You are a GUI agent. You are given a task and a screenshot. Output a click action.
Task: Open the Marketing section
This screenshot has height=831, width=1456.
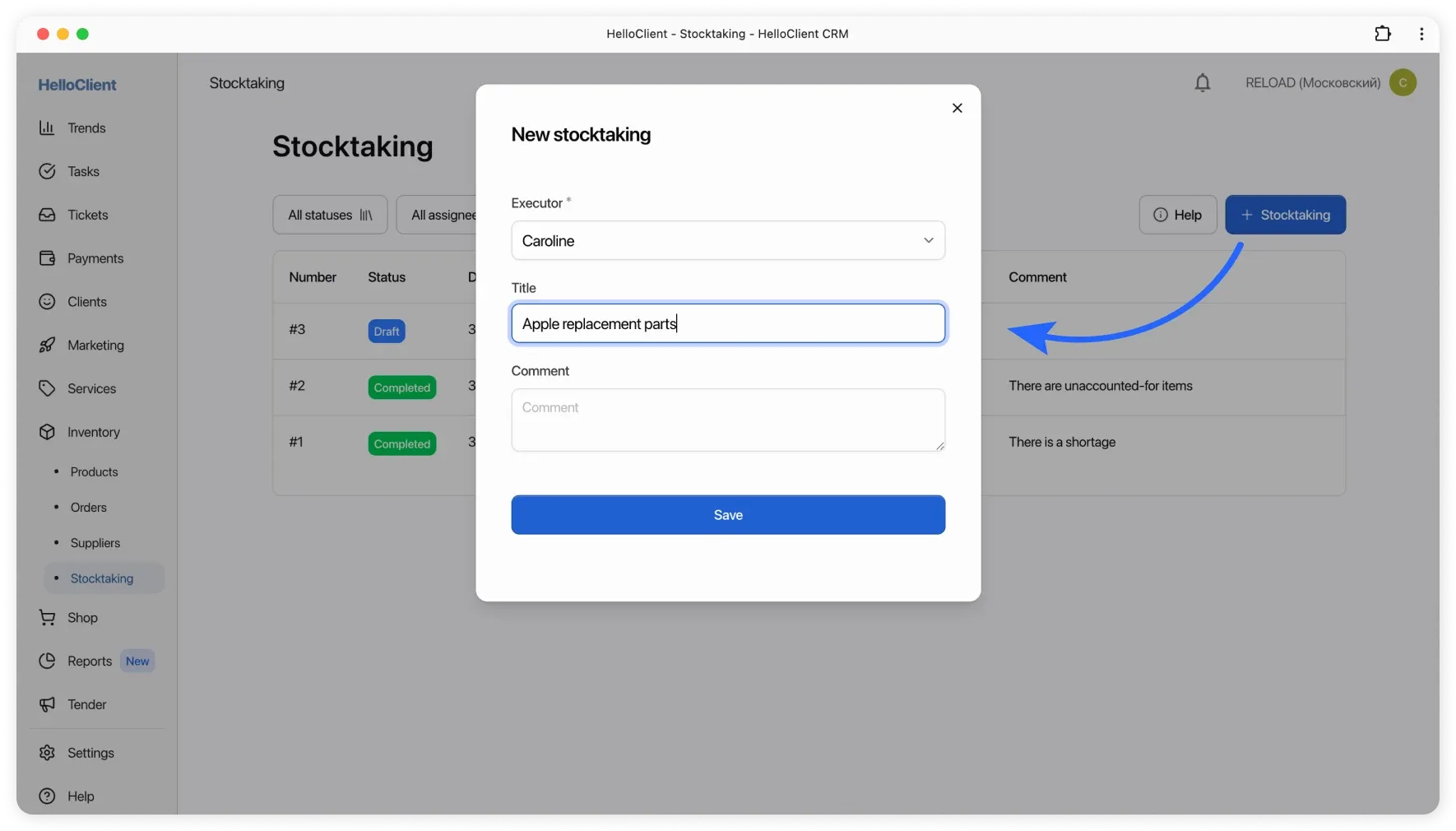coord(95,345)
